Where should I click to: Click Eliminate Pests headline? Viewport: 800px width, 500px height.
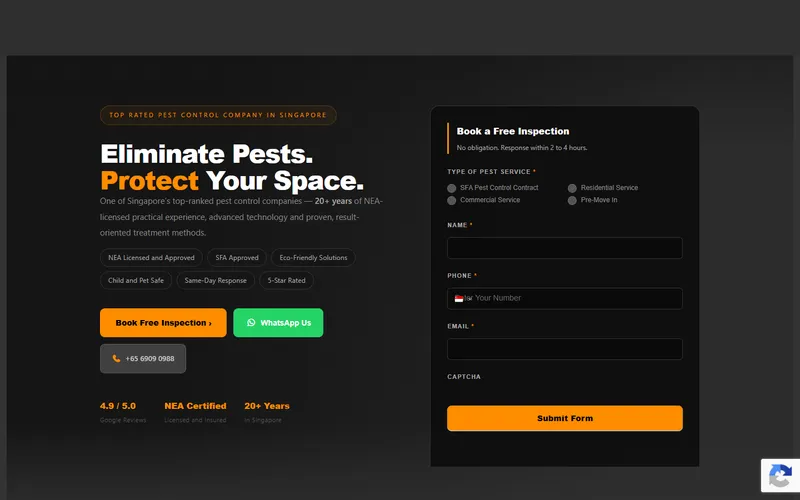pyautogui.click(x=207, y=154)
